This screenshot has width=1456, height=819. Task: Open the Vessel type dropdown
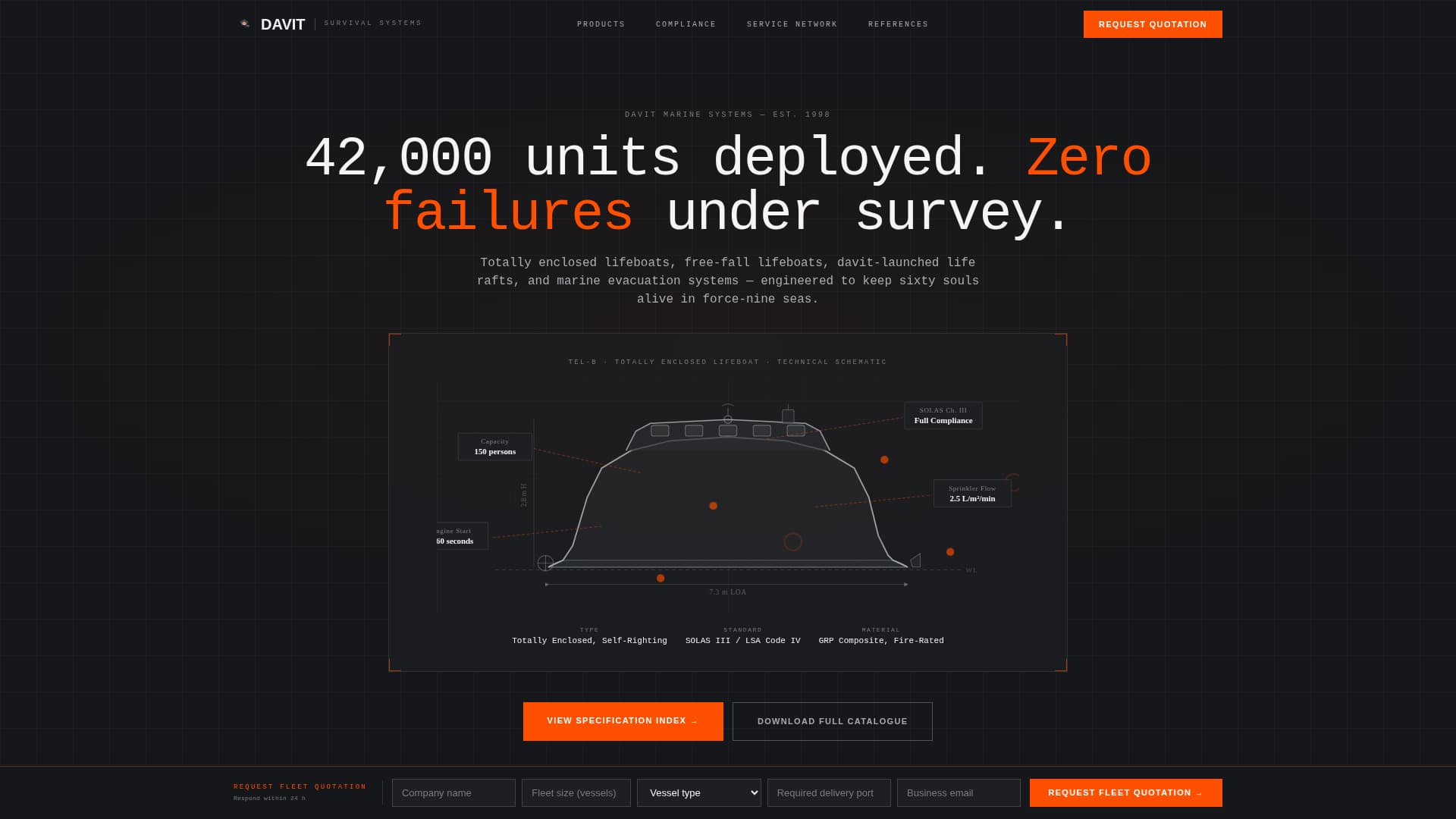pos(698,792)
